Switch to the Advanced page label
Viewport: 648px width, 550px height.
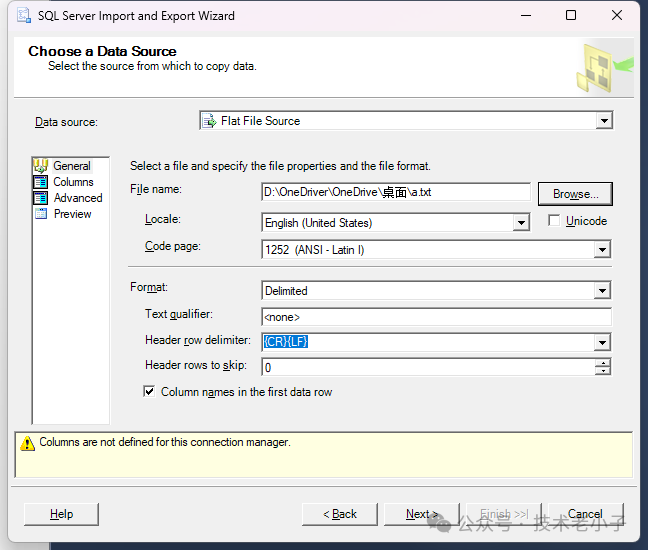(78, 198)
